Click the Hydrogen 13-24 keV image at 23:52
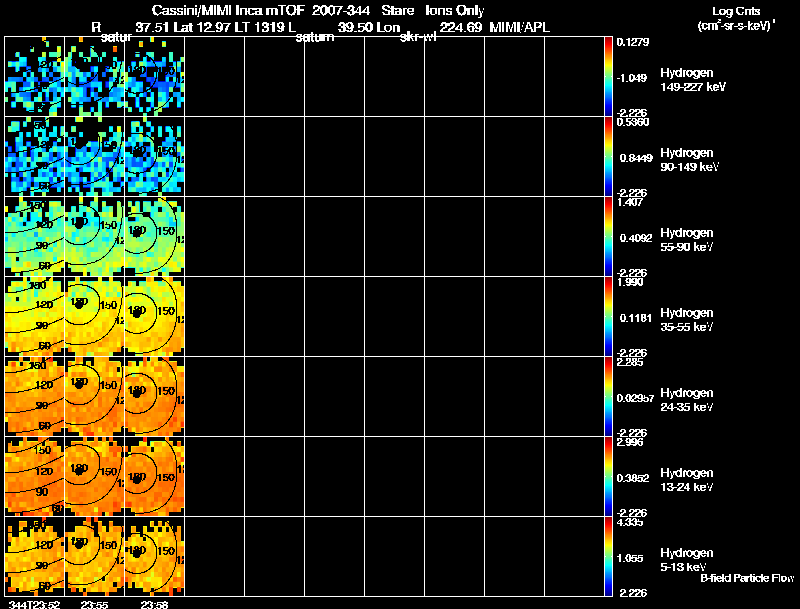 35,476
